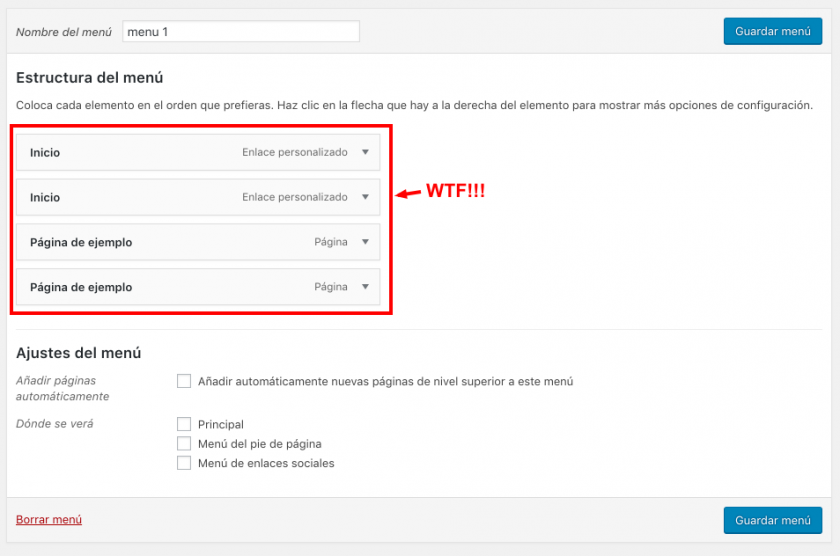This screenshot has width=840, height=556.
Task: Toggle the Menú del pie de página checkbox
Action: (x=184, y=443)
